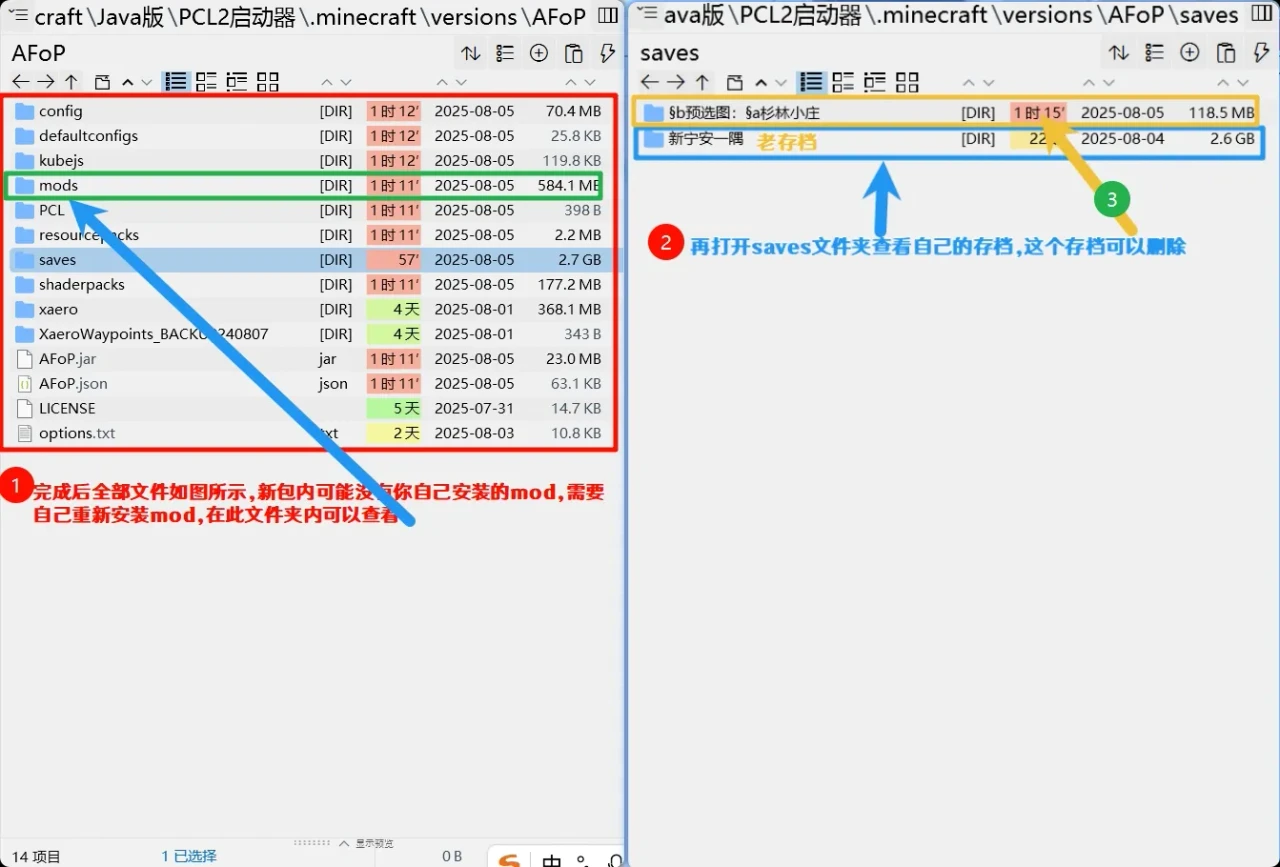Viewport: 1280px width, 867px height.
Task: Collapse the folder group chevron in AFoP pane toolbar
Action: [127, 82]
